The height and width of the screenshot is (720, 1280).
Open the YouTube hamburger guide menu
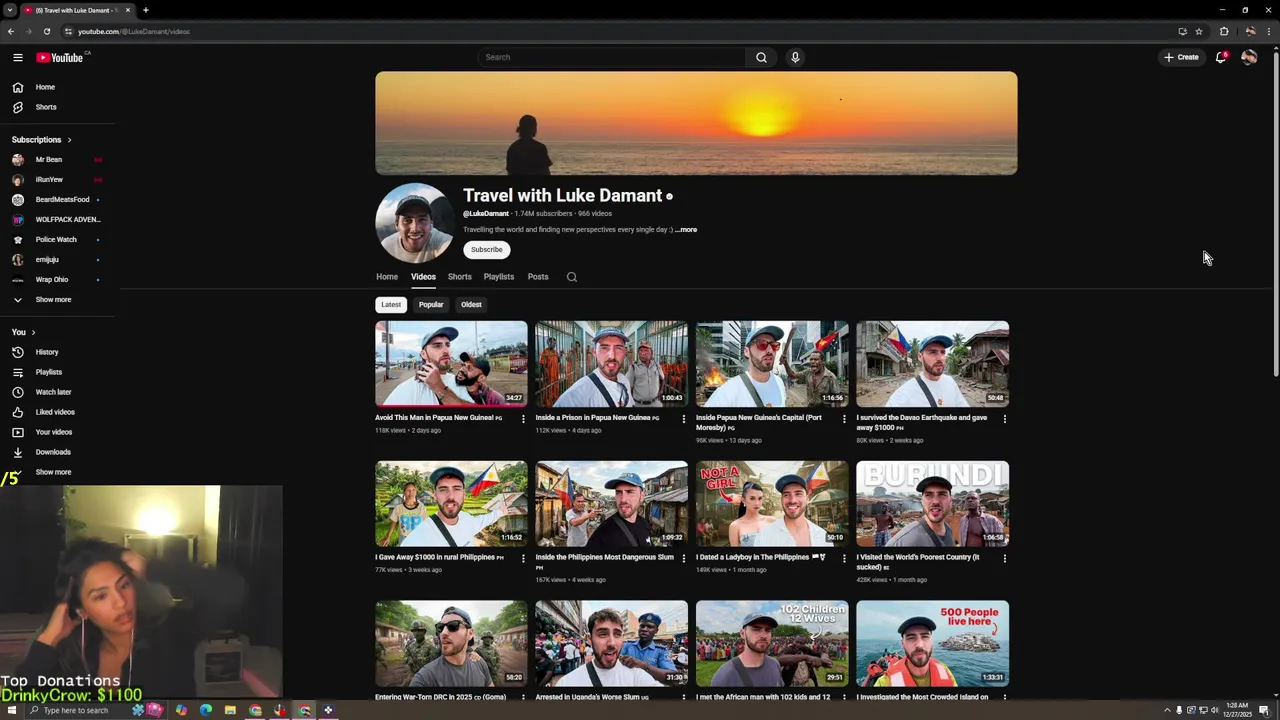pyautogui.click(x=17, y=57)
